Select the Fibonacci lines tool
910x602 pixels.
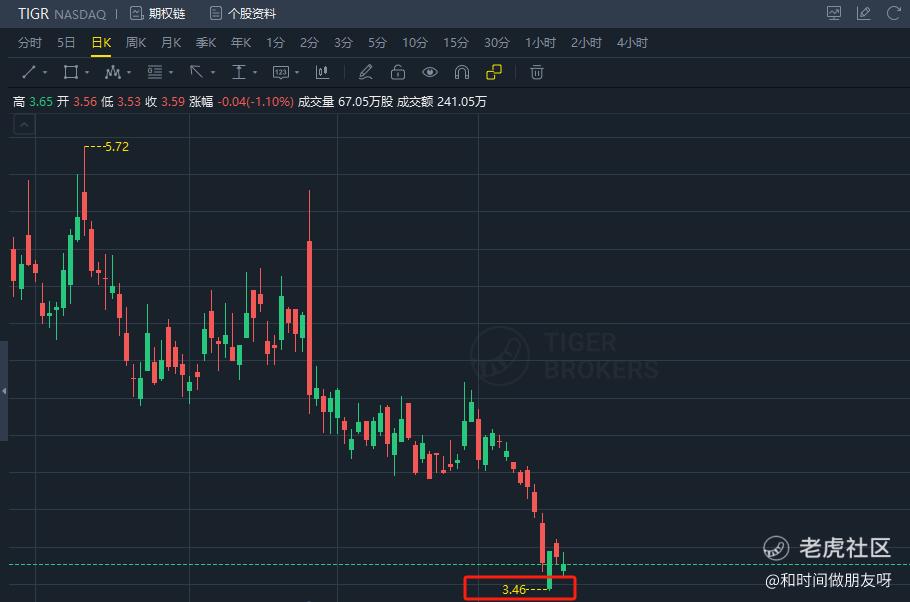[x=154, y=73]
